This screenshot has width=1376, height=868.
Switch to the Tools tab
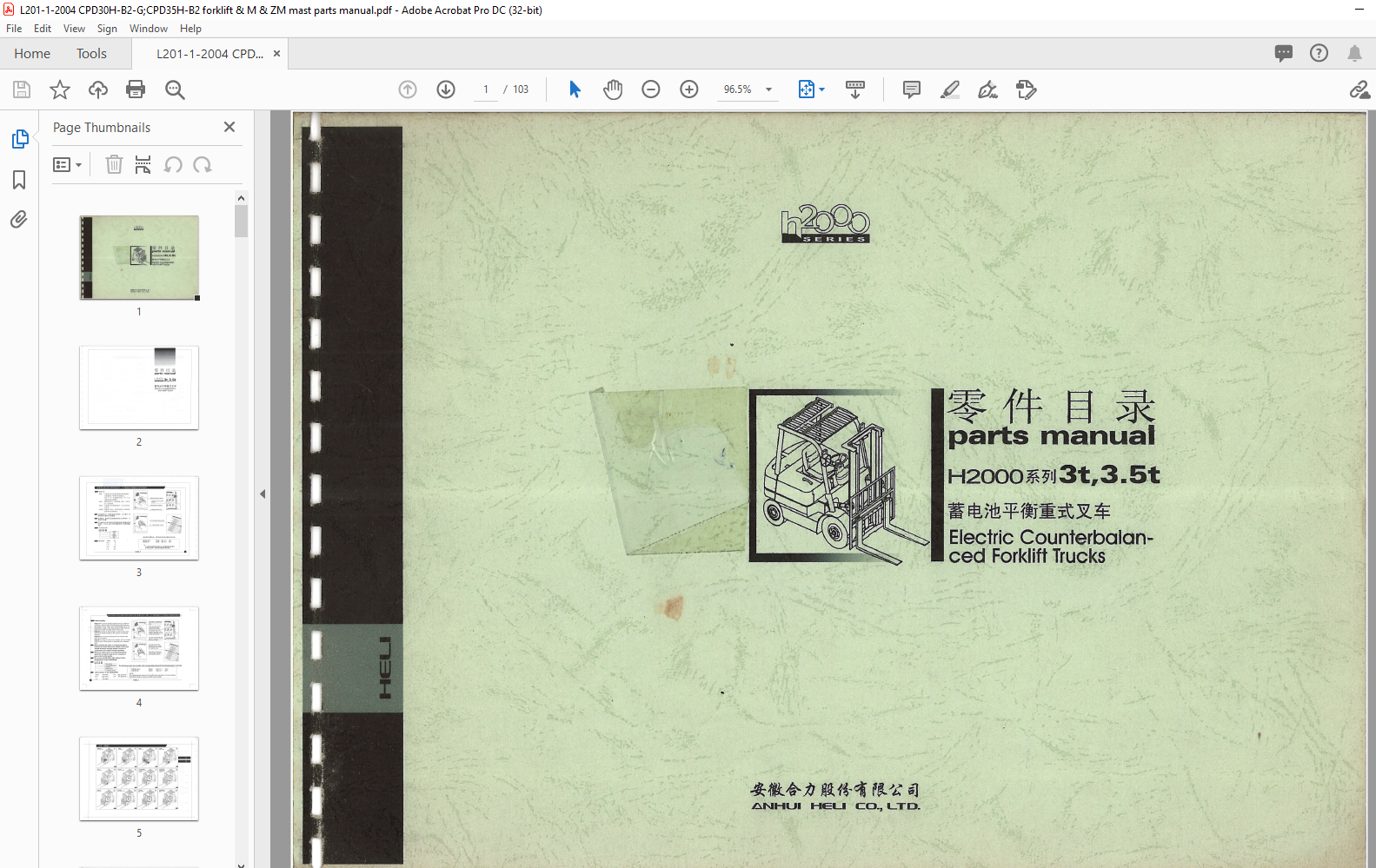[91, 54]
